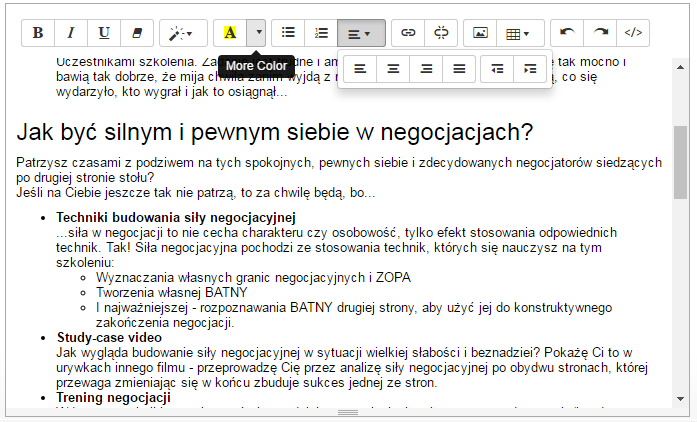This screenshot has width=697, height=422.
Task: Toggle italic formatting
Action: coord(71,33)
